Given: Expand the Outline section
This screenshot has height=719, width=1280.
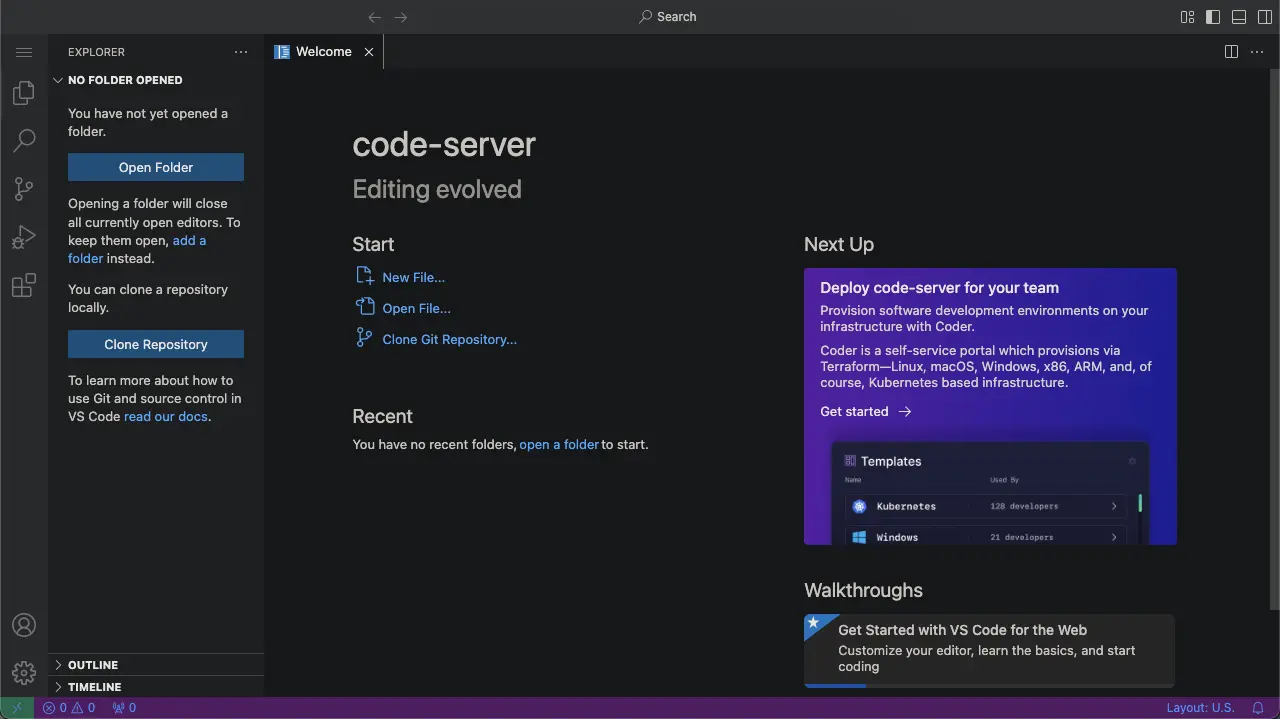Looking at the screenshot, I should tap(91, 664).
